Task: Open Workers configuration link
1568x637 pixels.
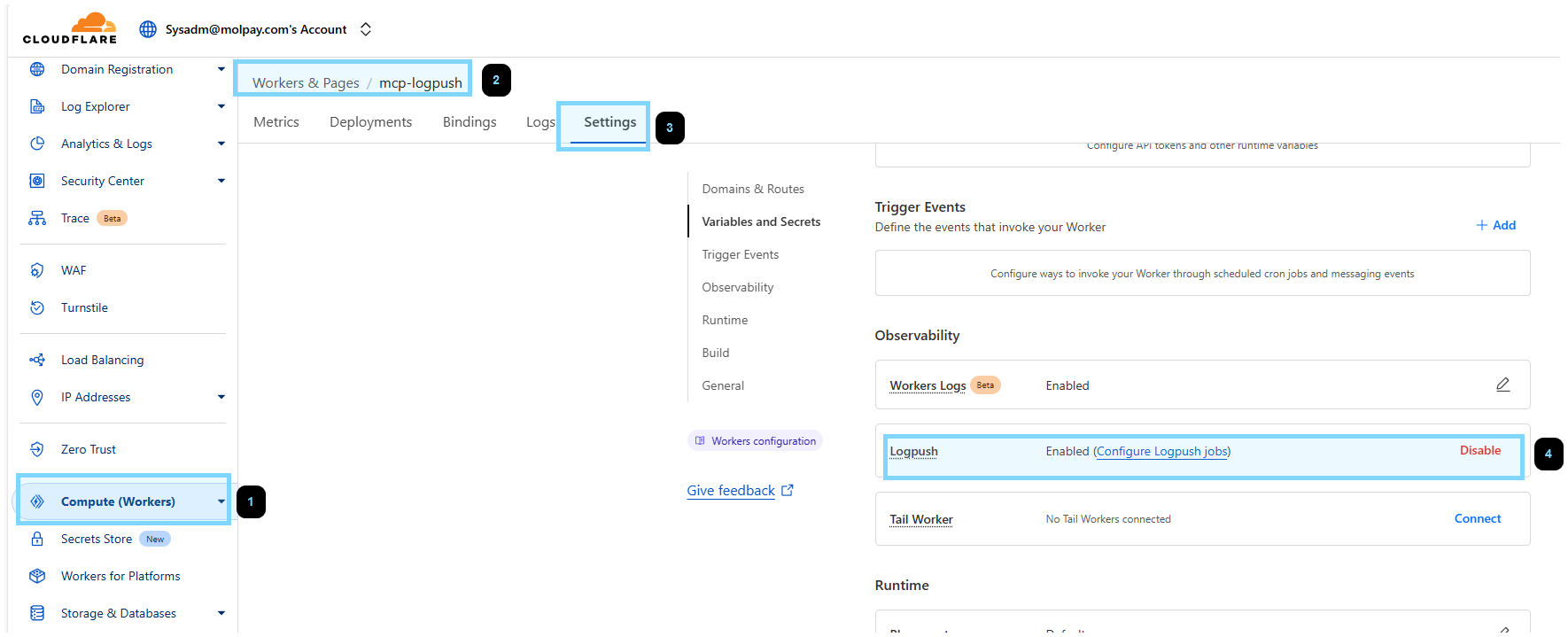Action: tap(755, 440)
